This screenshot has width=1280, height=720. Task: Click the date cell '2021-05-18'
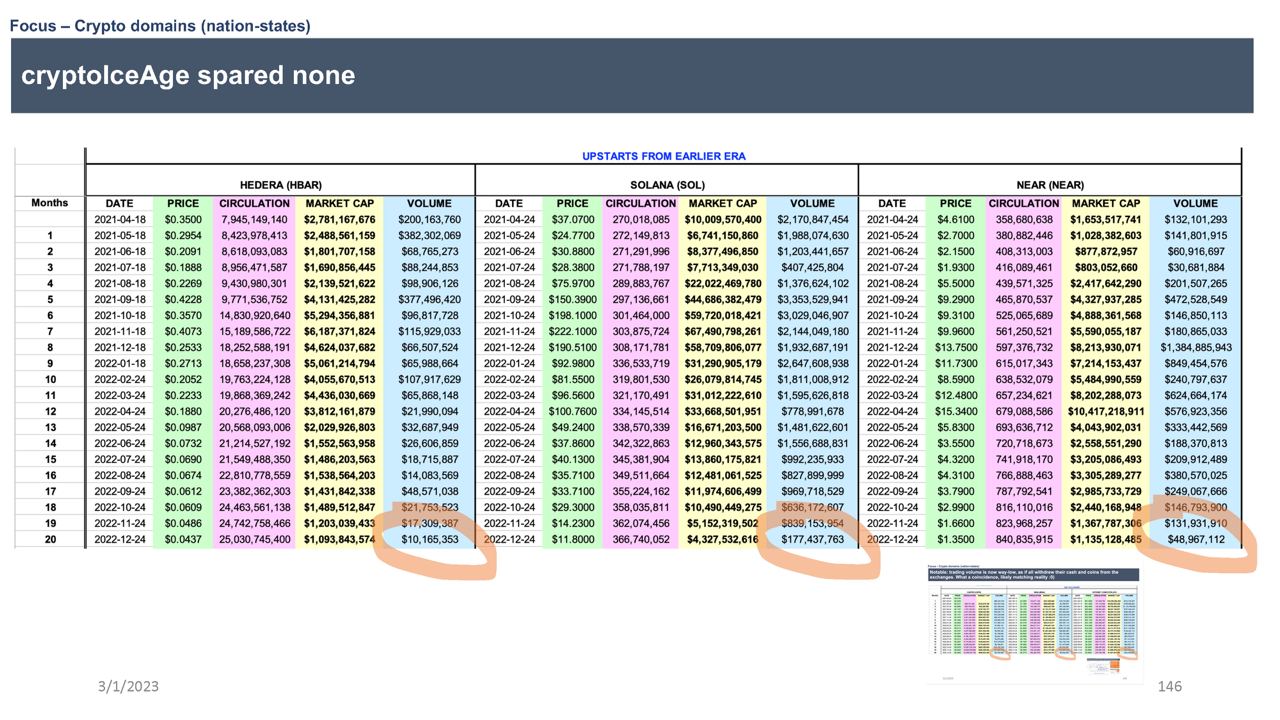[120, 235]
